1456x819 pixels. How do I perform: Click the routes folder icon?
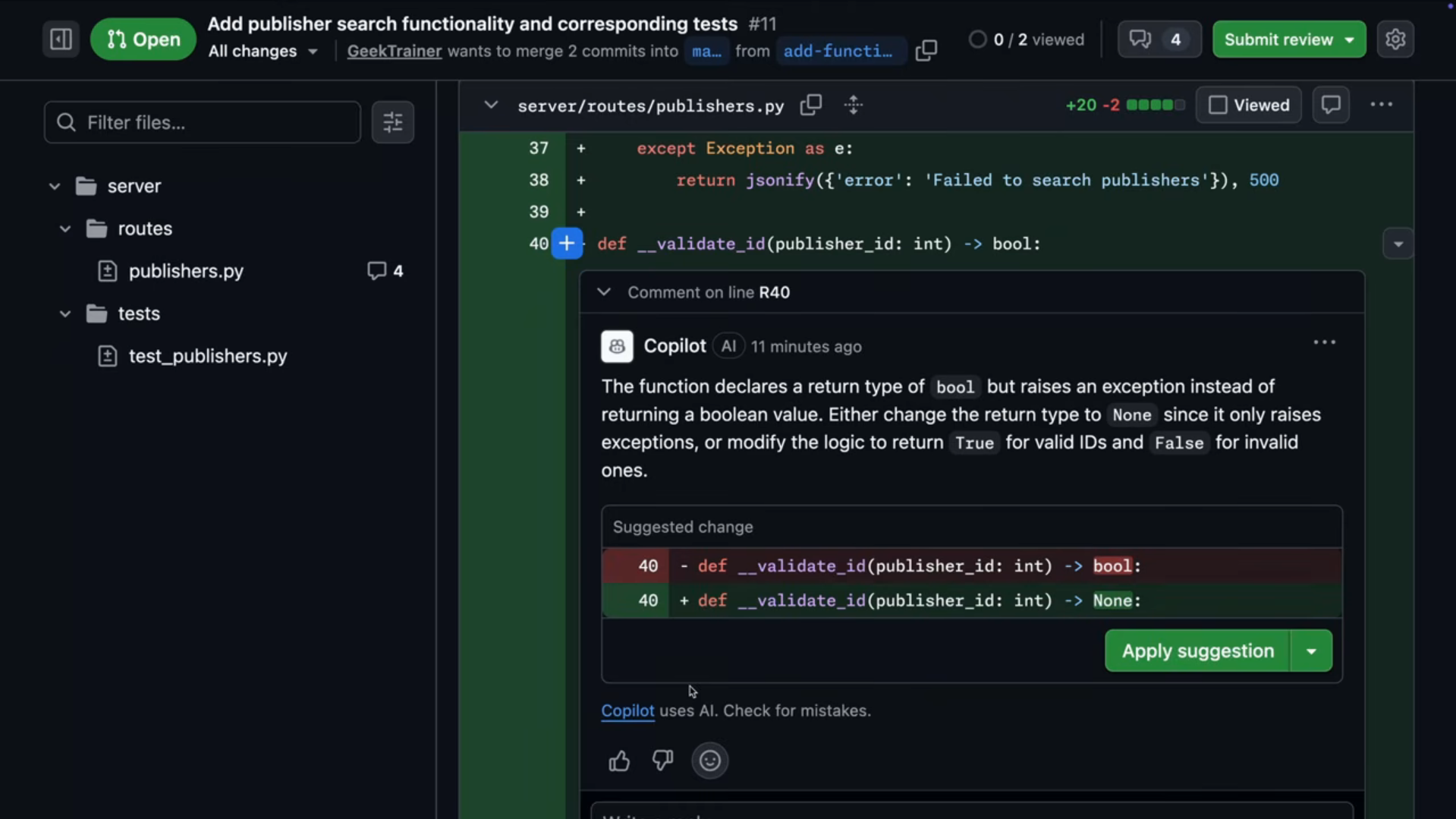(x=97, y=228)
